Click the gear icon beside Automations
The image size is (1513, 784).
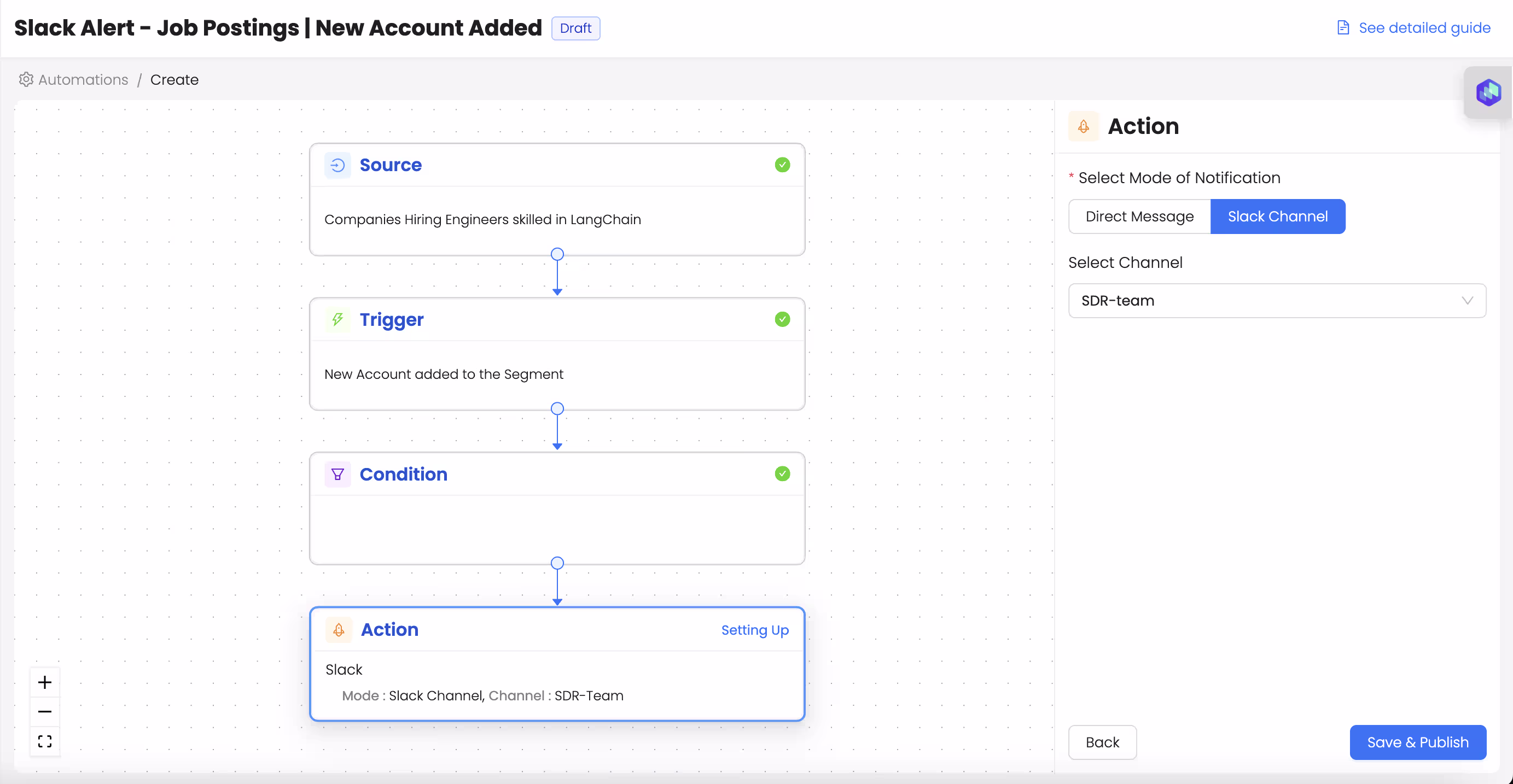(x=26, y=79)
